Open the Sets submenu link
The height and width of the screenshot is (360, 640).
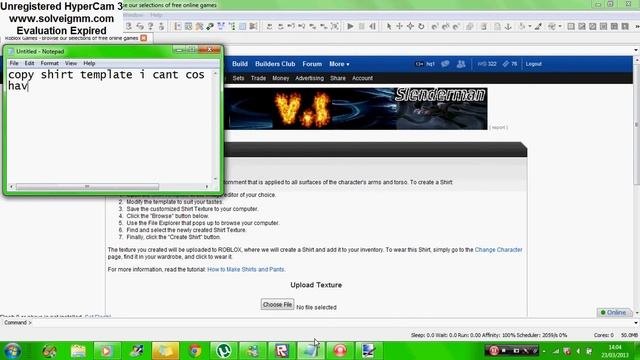click(238, 78)
